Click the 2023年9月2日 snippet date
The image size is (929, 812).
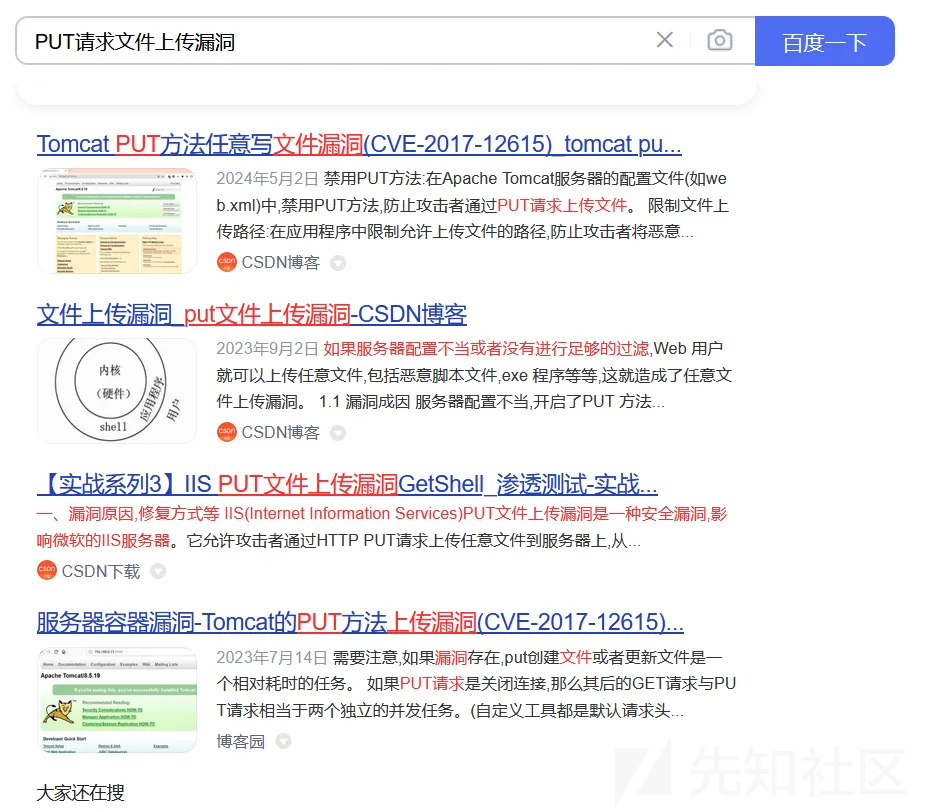tap(267, 348)
